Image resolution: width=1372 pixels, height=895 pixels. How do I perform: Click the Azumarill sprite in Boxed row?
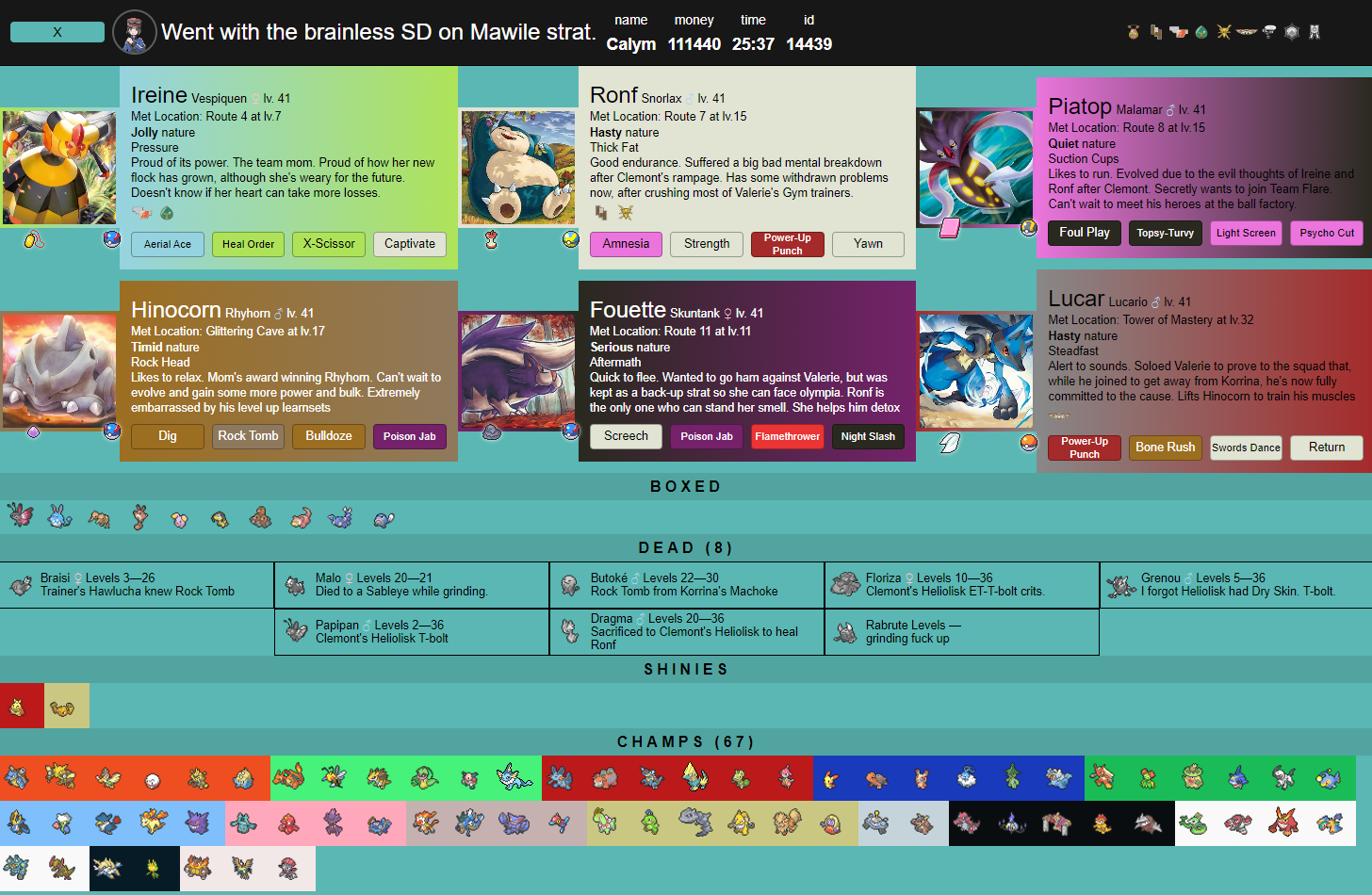coord(60,516)
